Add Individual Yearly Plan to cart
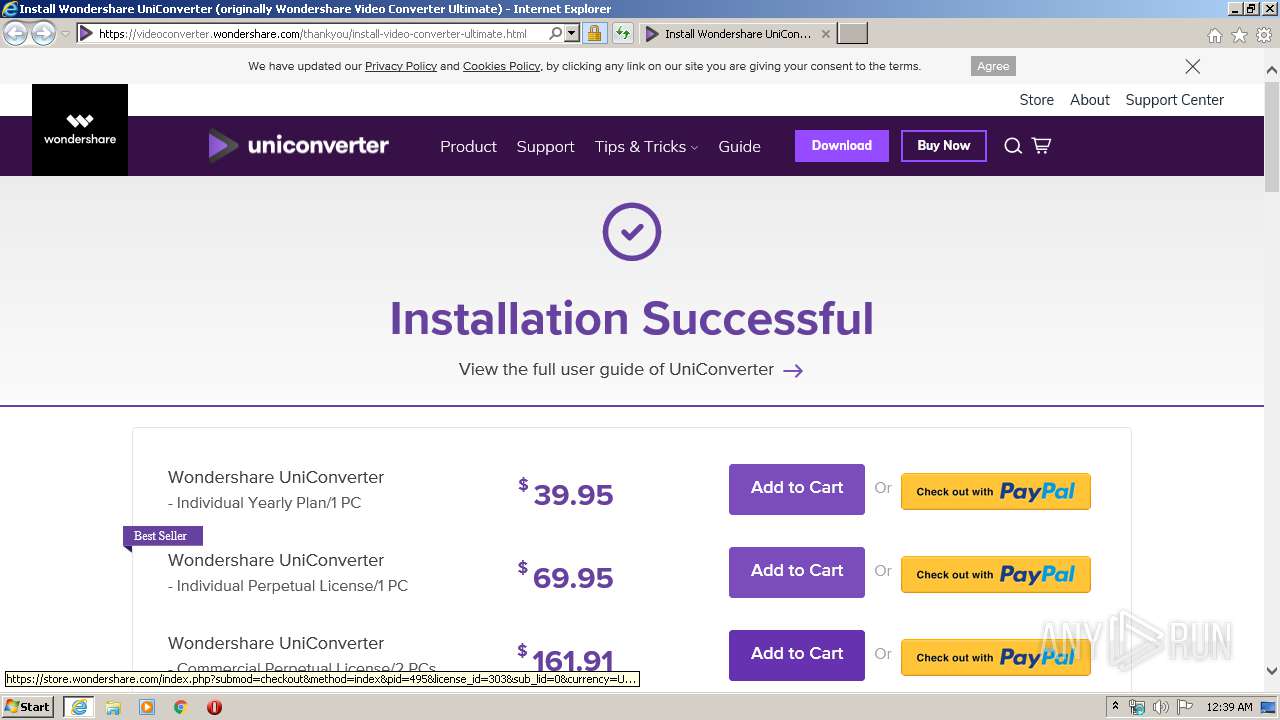Viewport: 1280px width, 720px height. 797,489
